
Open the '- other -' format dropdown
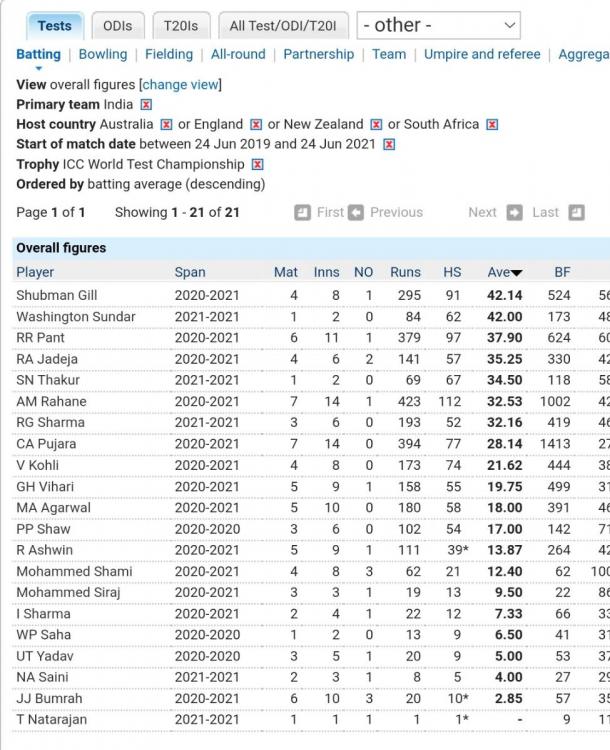point(438,25)
